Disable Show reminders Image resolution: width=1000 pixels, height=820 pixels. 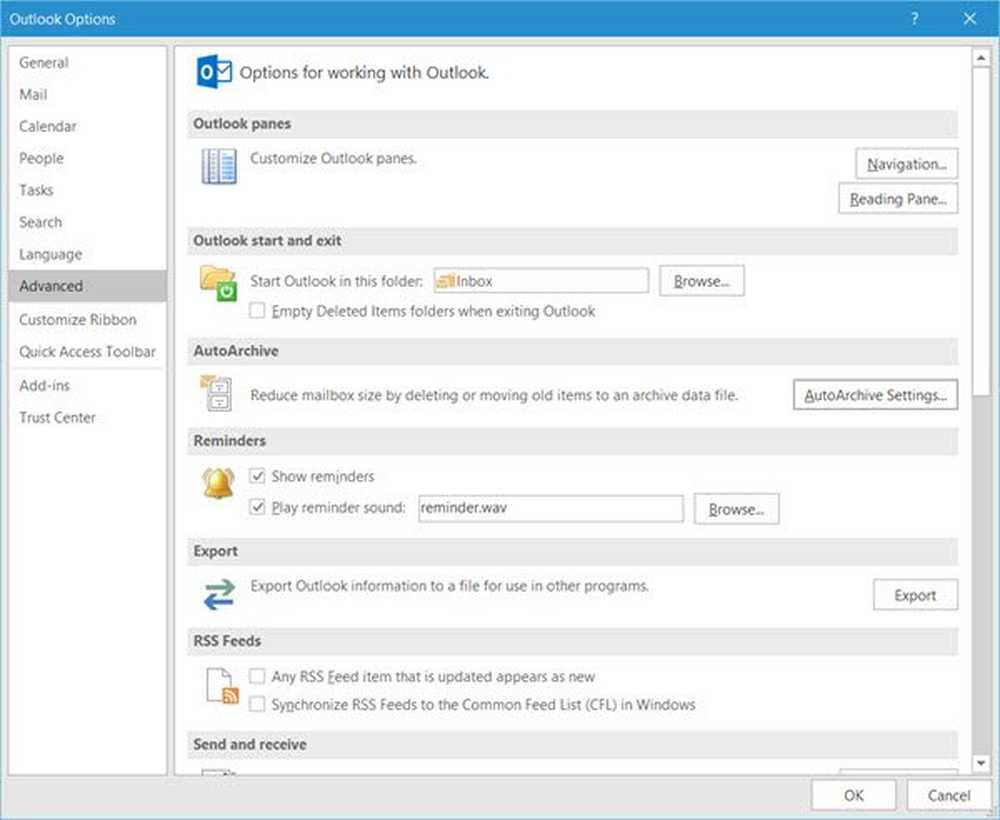(x=257, y=476)
